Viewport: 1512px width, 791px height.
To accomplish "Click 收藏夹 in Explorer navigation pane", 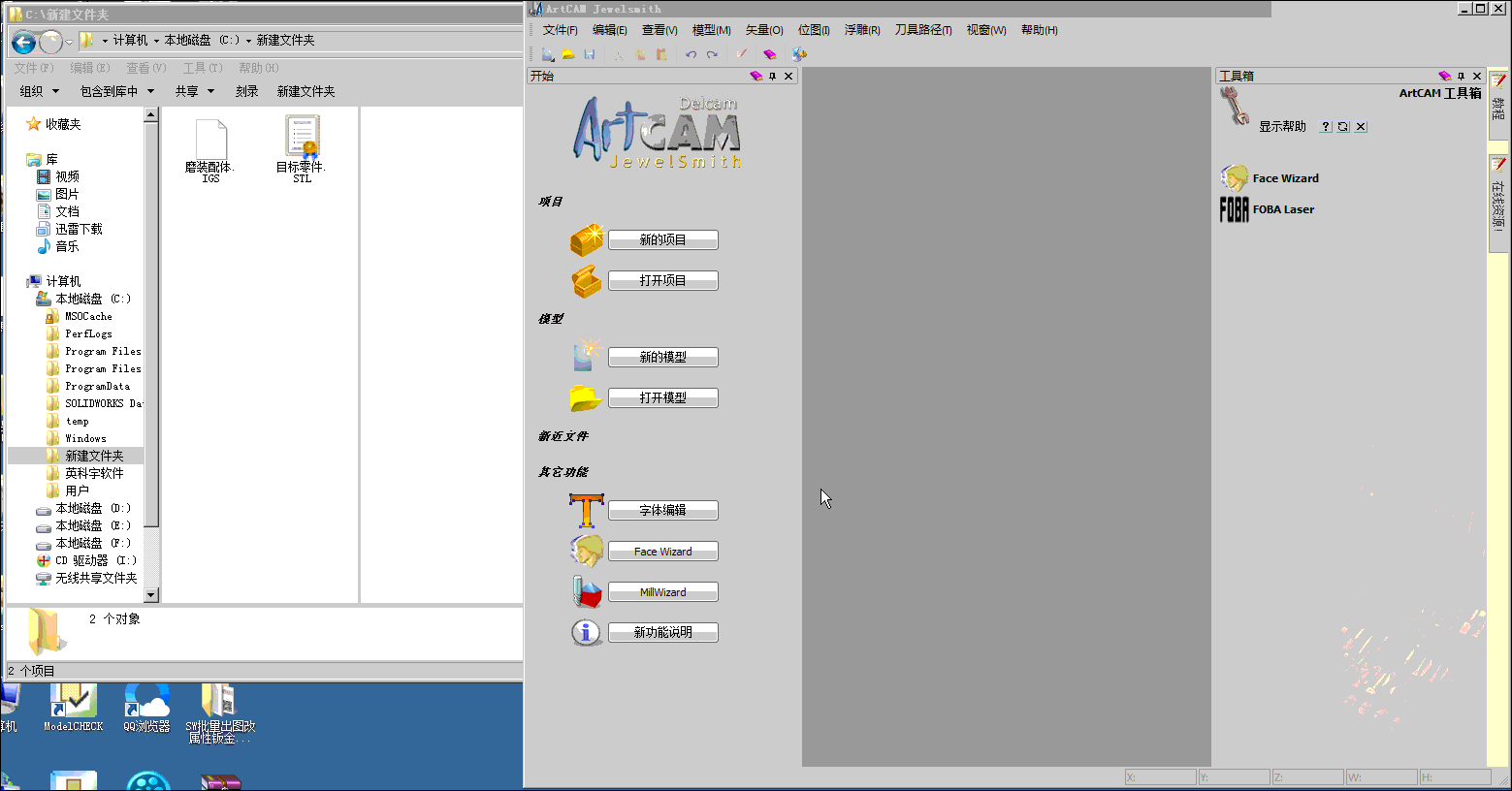I will (x=63, y=124).
